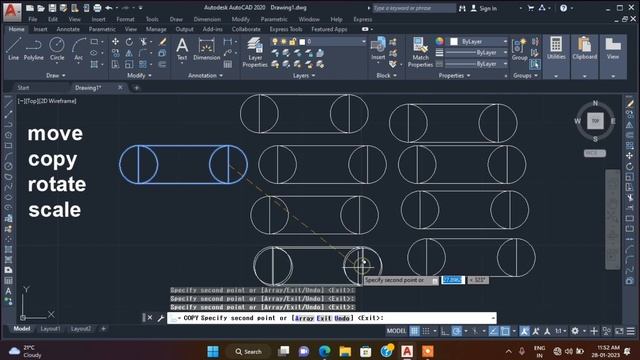The width and height of the screenshot is (640, 360).
Task: Activate the Move tool in Modify panel
Action: point(116,42)
